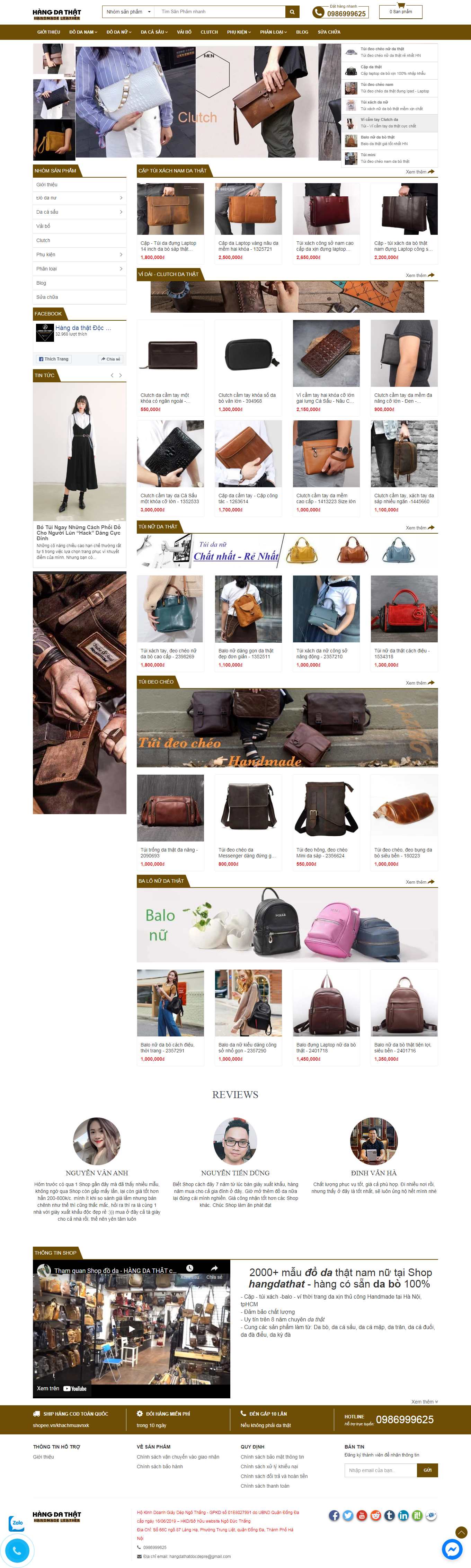Open the Facebook Messenger chat bubble
Image resolution: width=471 pixels, height=1568 pixels.
pos(452,1549)
